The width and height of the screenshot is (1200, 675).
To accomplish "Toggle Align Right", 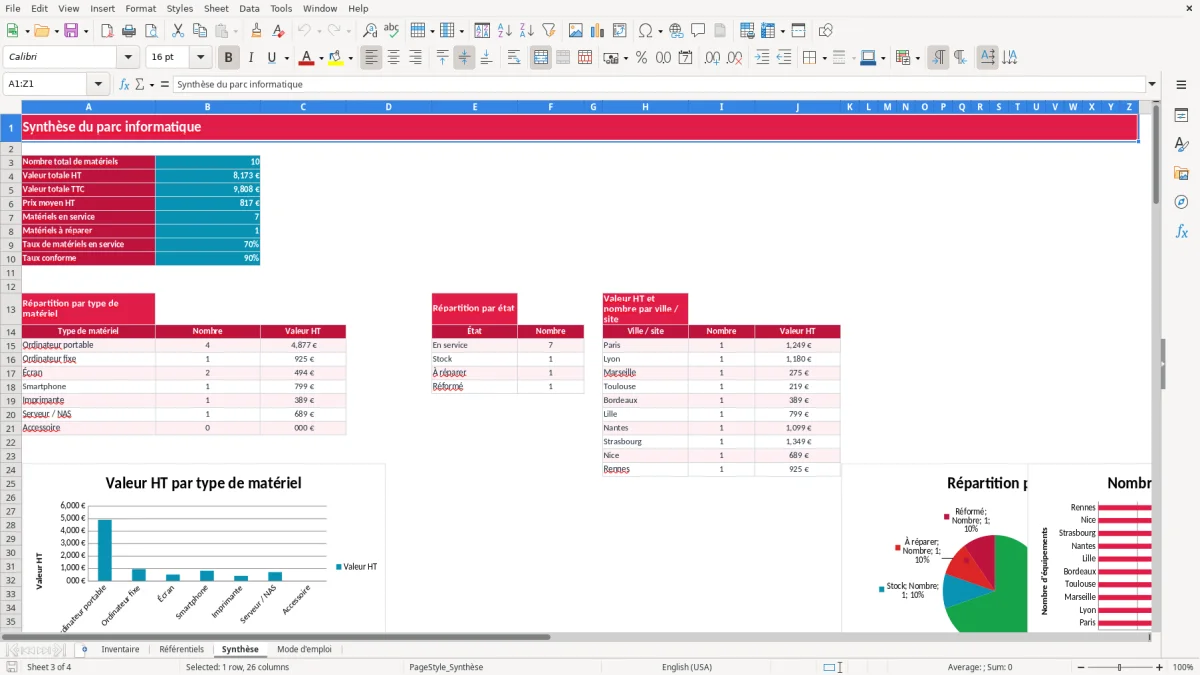I will pos(416,58).
